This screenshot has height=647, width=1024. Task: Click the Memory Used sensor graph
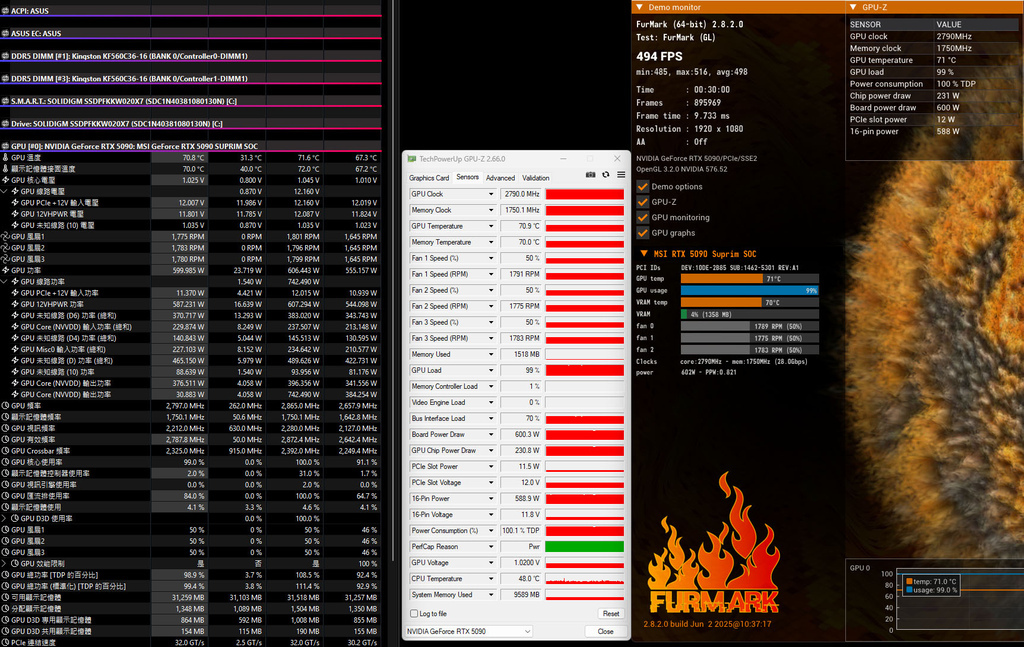[584, 355]
